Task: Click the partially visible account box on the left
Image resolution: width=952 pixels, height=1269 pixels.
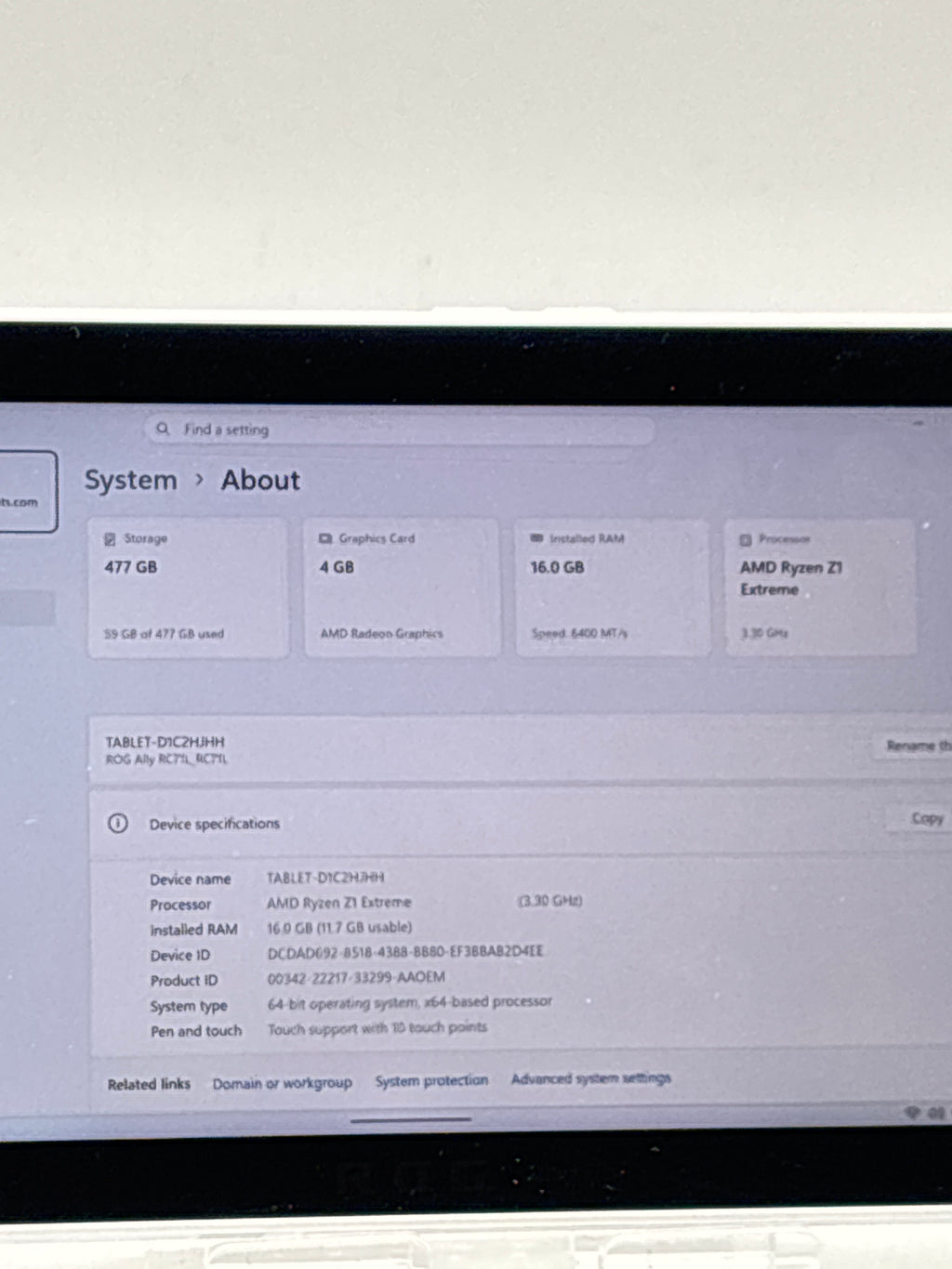Action: (28, 492)
